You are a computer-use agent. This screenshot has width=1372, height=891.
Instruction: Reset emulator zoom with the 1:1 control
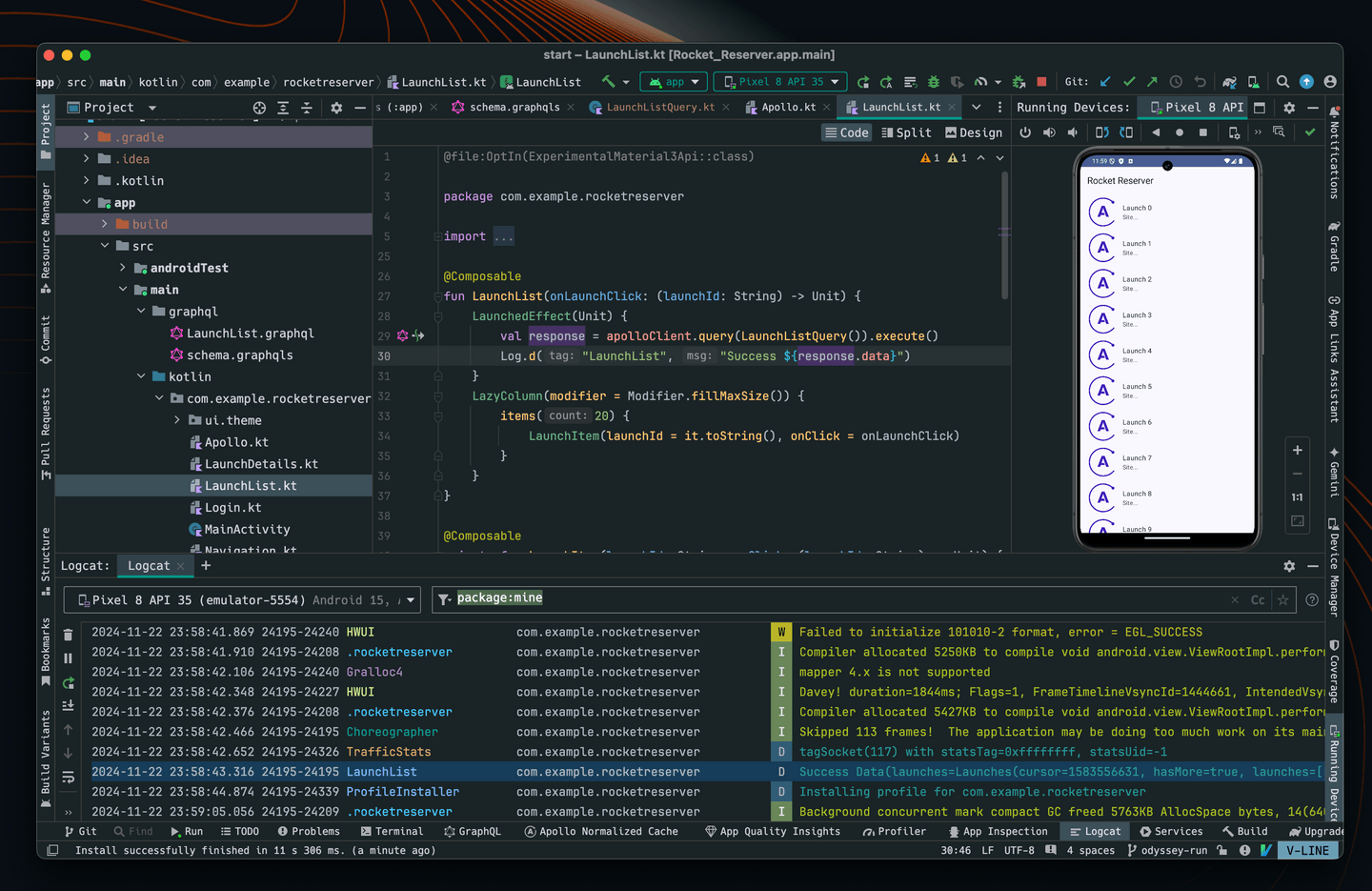pos(1297,496)
